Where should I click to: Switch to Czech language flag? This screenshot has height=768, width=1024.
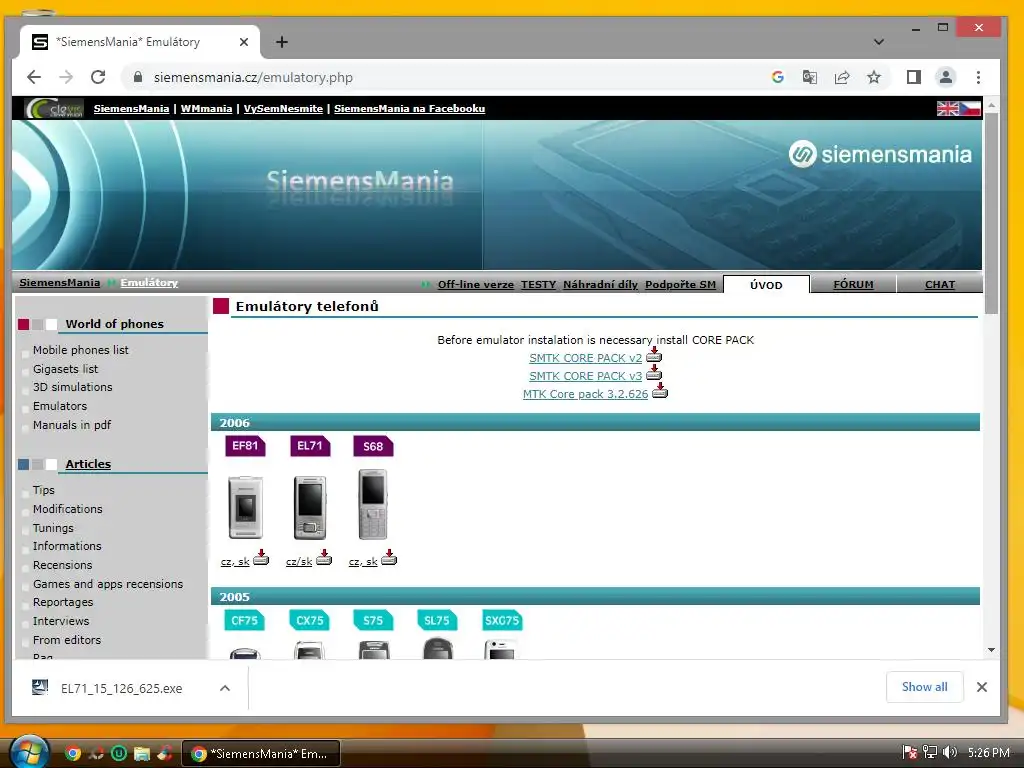point(970,108)
